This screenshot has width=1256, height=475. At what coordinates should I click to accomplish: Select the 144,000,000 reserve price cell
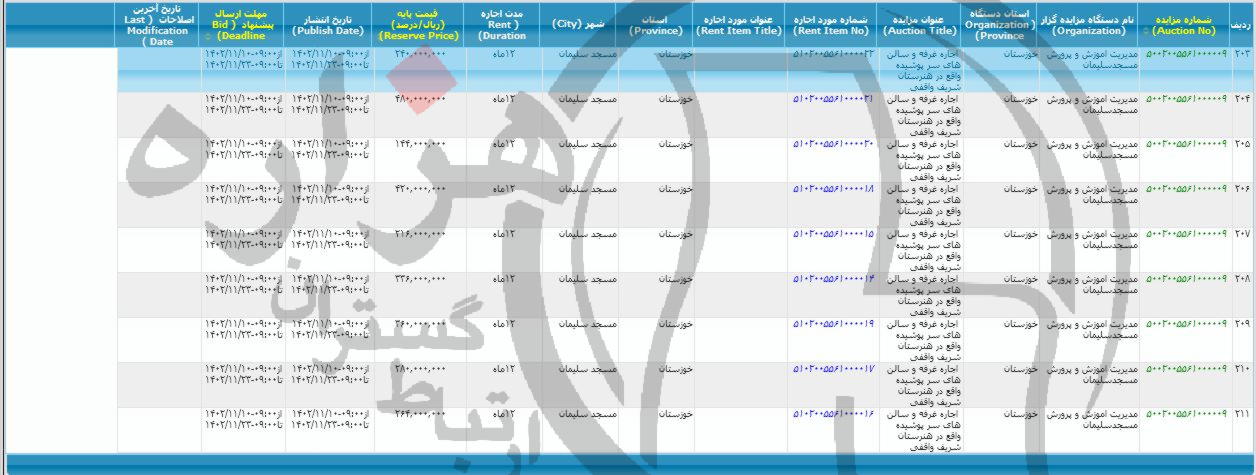[419, 144]
